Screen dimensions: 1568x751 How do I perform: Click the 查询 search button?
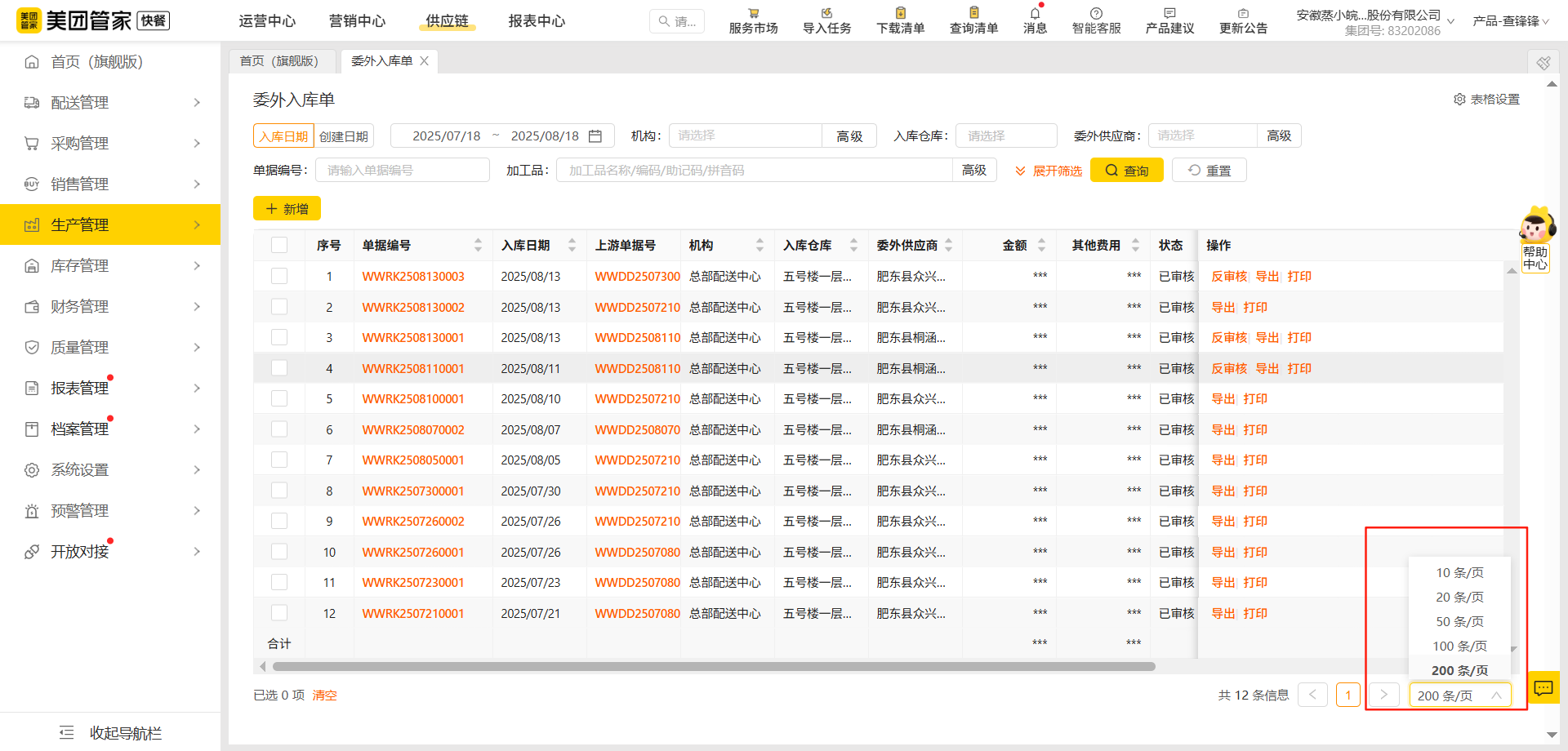(x=1126, y=170)
